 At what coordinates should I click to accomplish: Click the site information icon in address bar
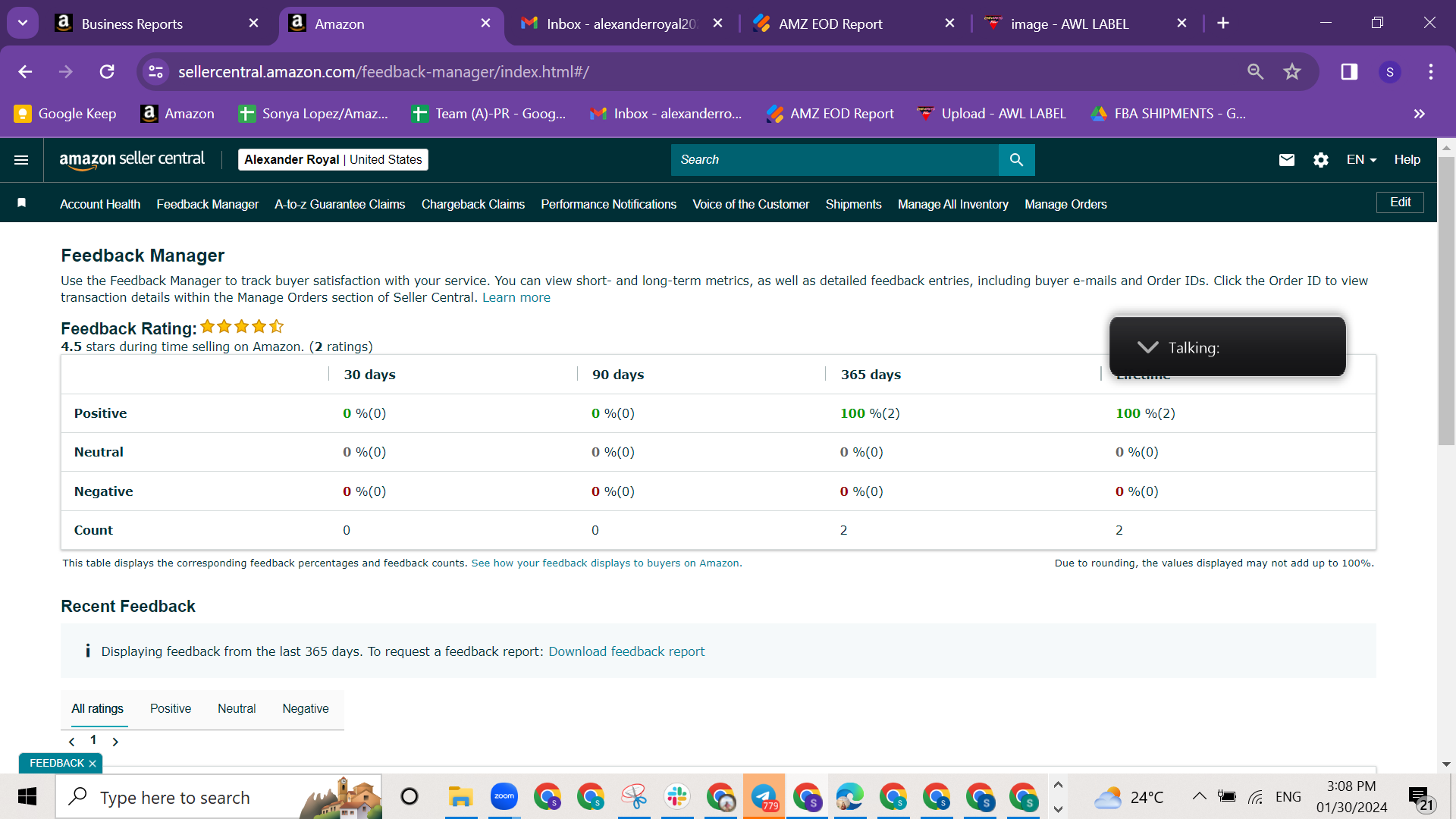155,71
